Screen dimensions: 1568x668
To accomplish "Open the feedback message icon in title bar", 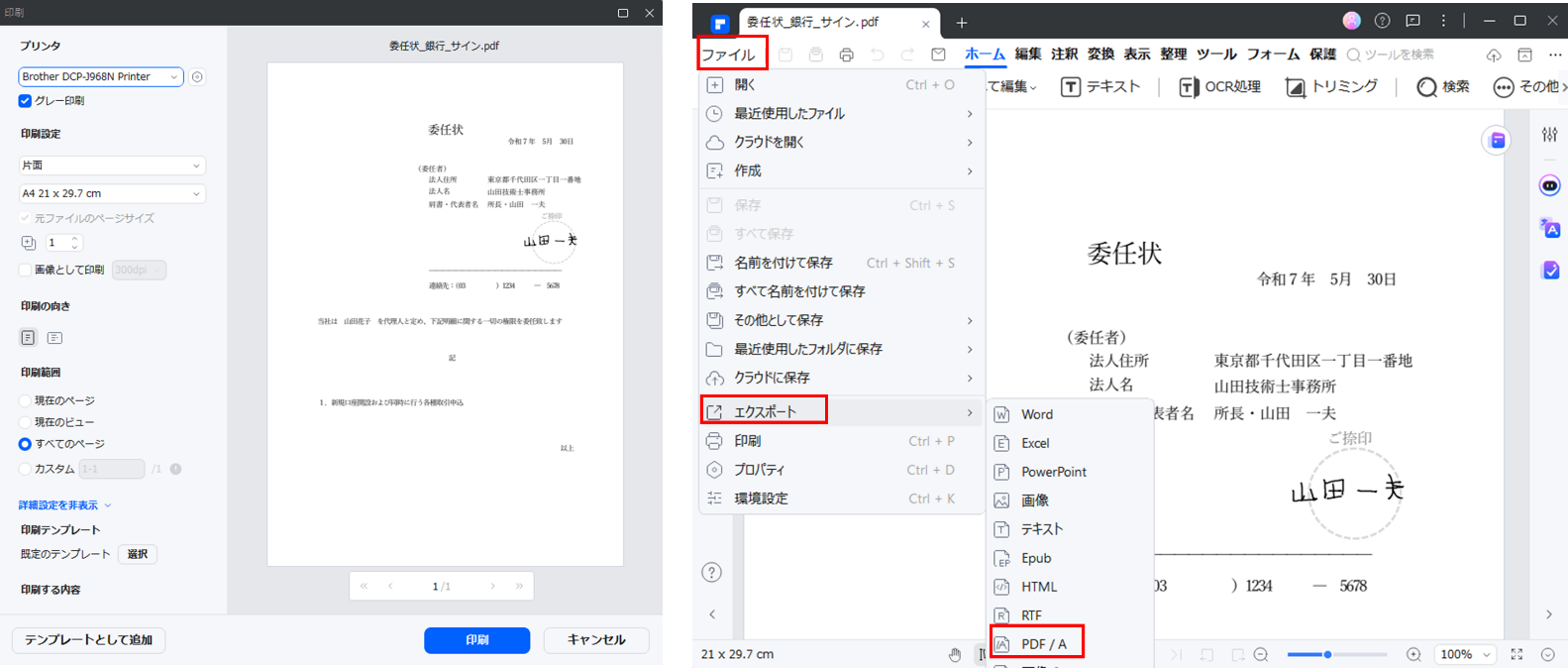I will [x=1413, y=21].
